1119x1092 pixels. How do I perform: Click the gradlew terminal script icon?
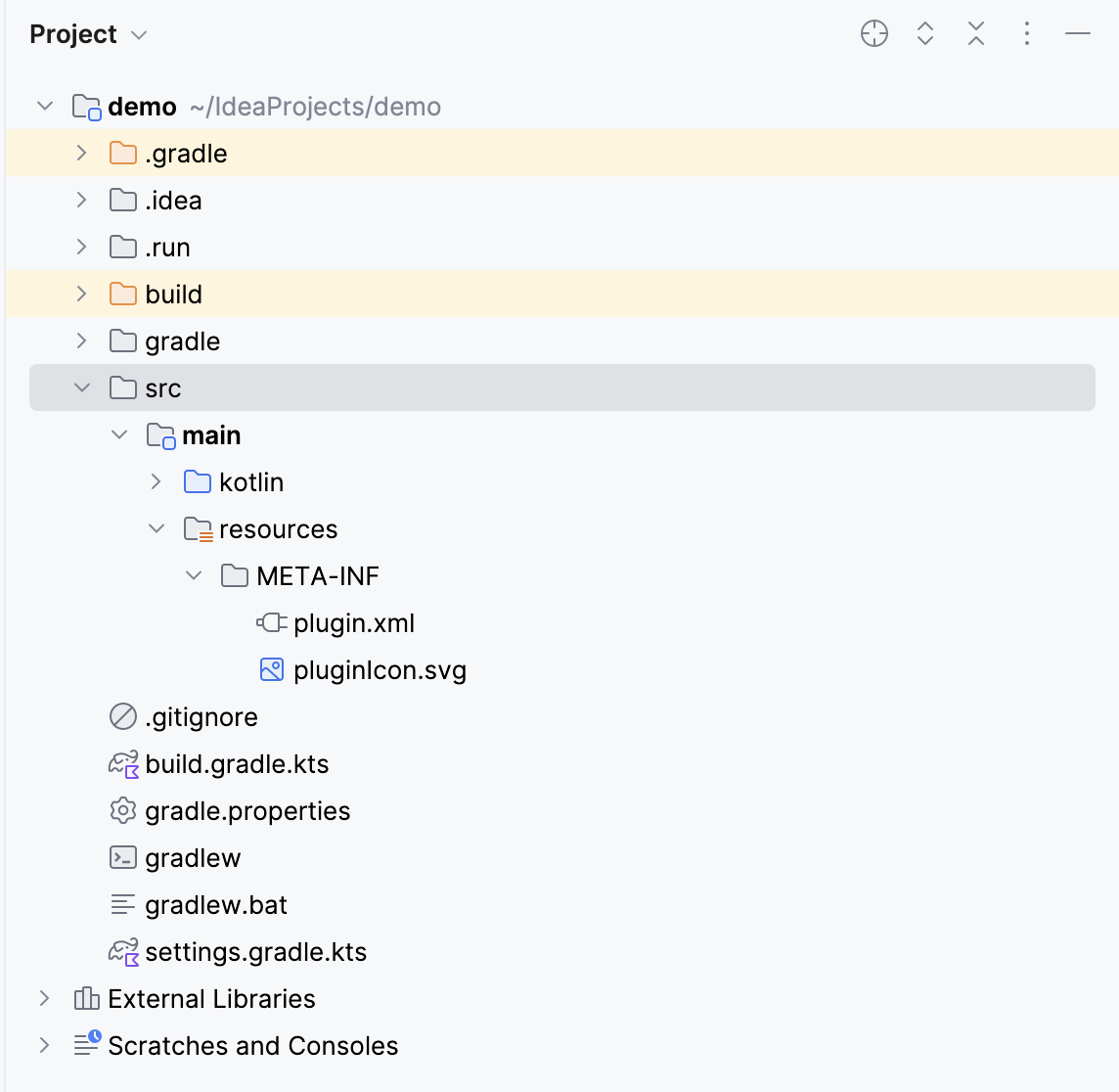click(x=123, y=857)
